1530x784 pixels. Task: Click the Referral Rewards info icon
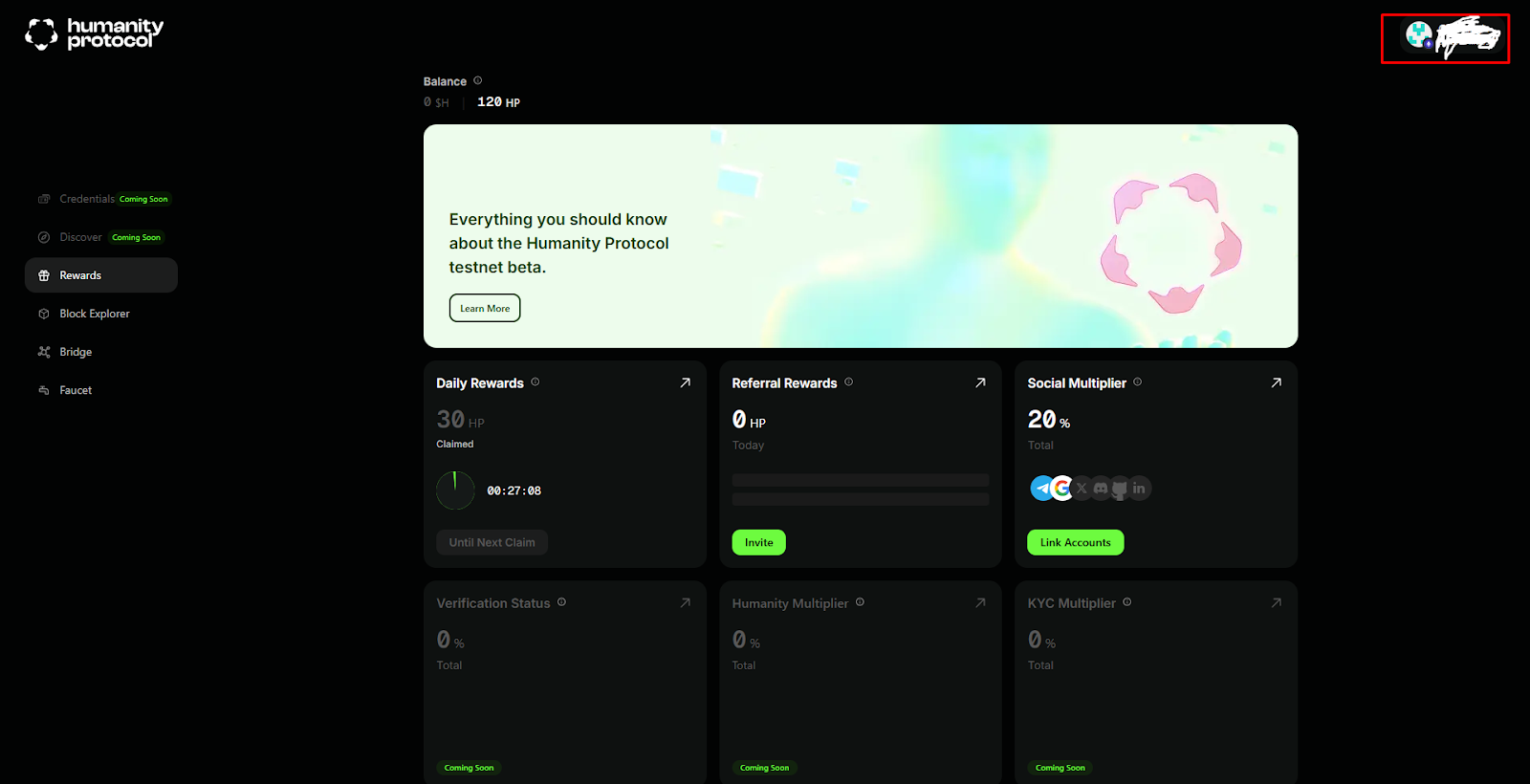click(849, 381)
